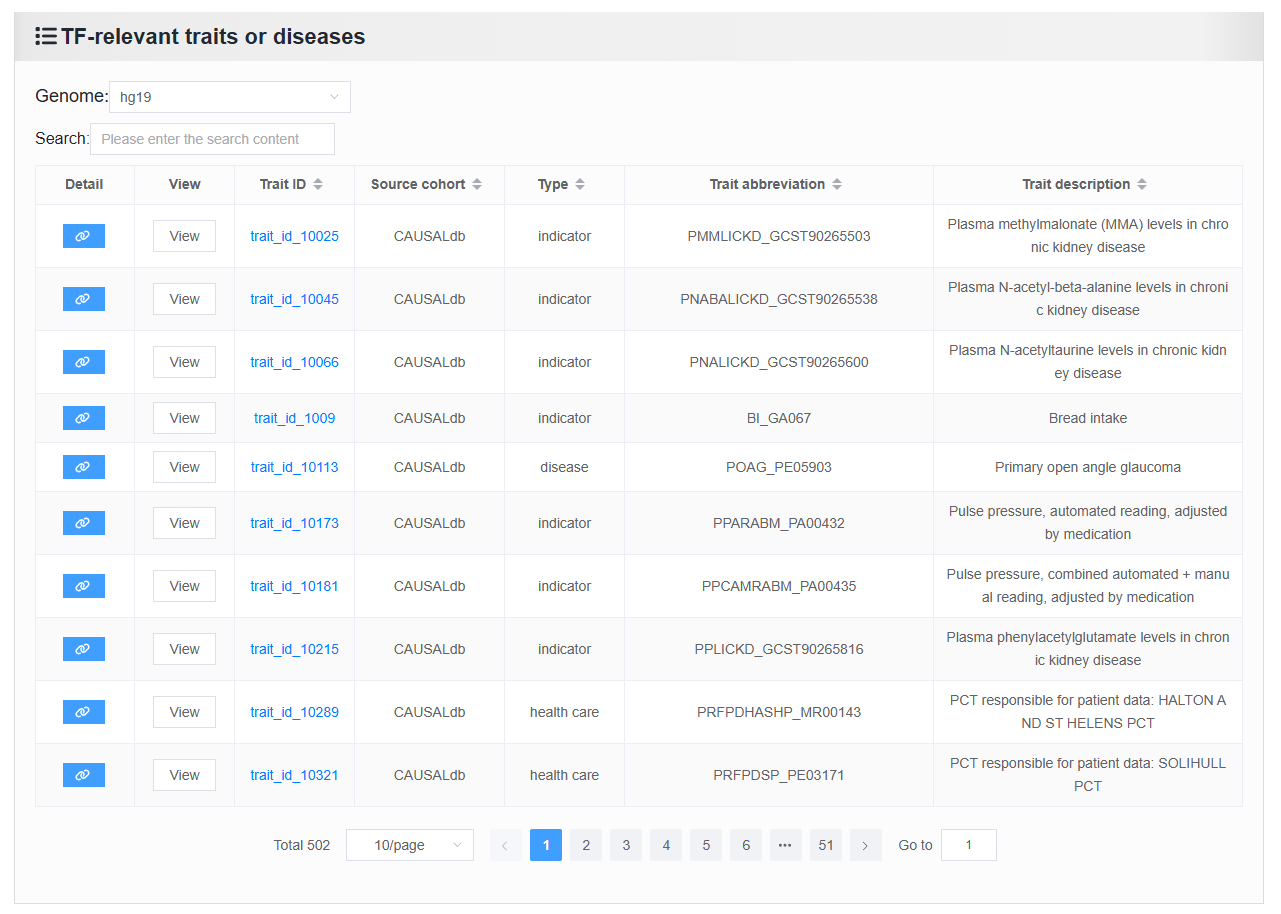Focus the Search content input field
The width and height of the screenshot is (1281, 914).
[212, 139]
